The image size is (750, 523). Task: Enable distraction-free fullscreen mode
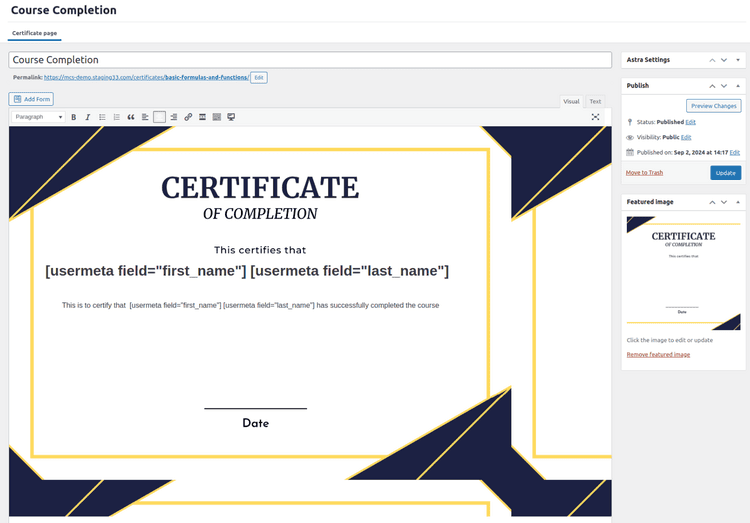coord(596,117)
